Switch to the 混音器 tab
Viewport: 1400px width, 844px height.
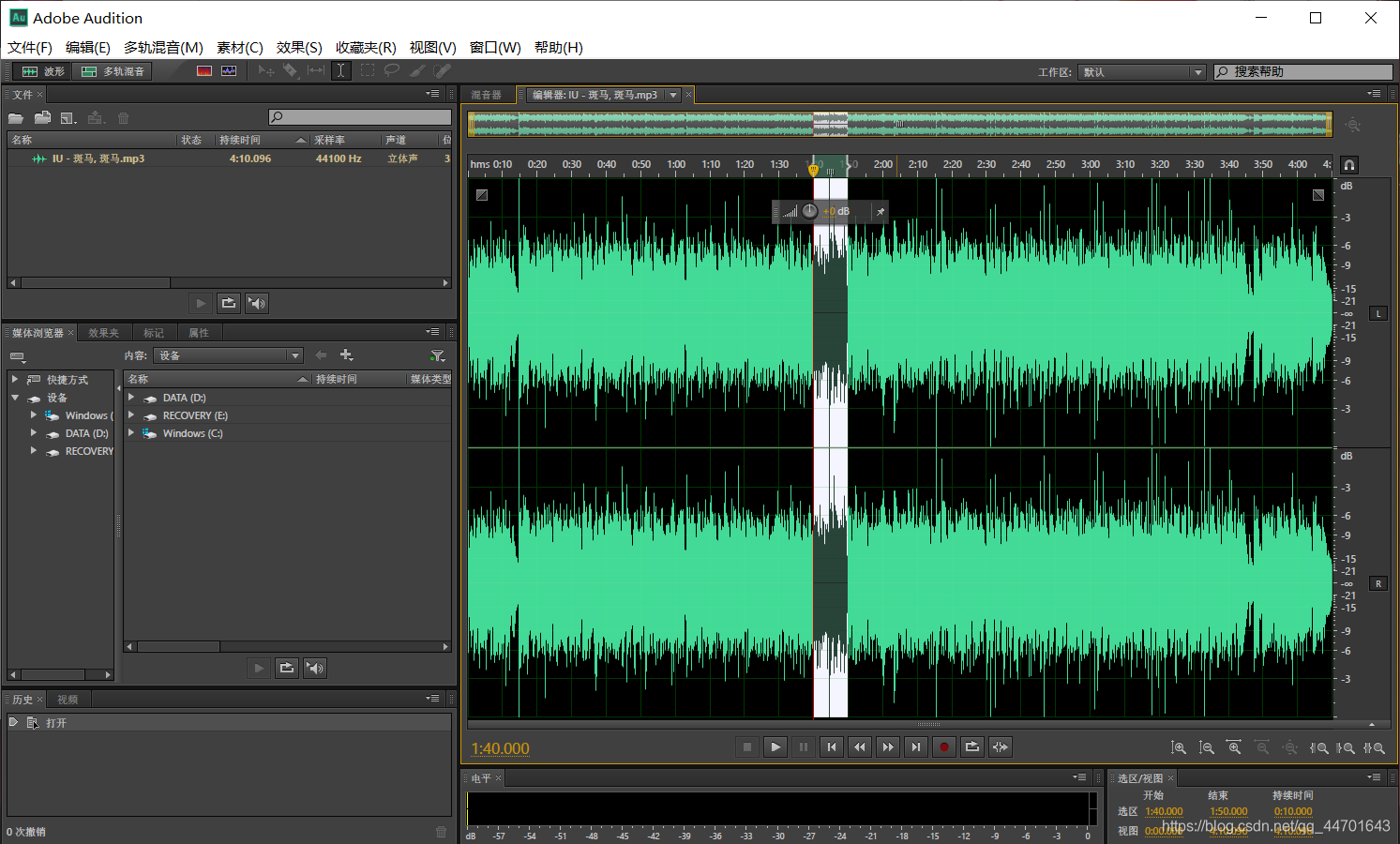click(486, 95)
